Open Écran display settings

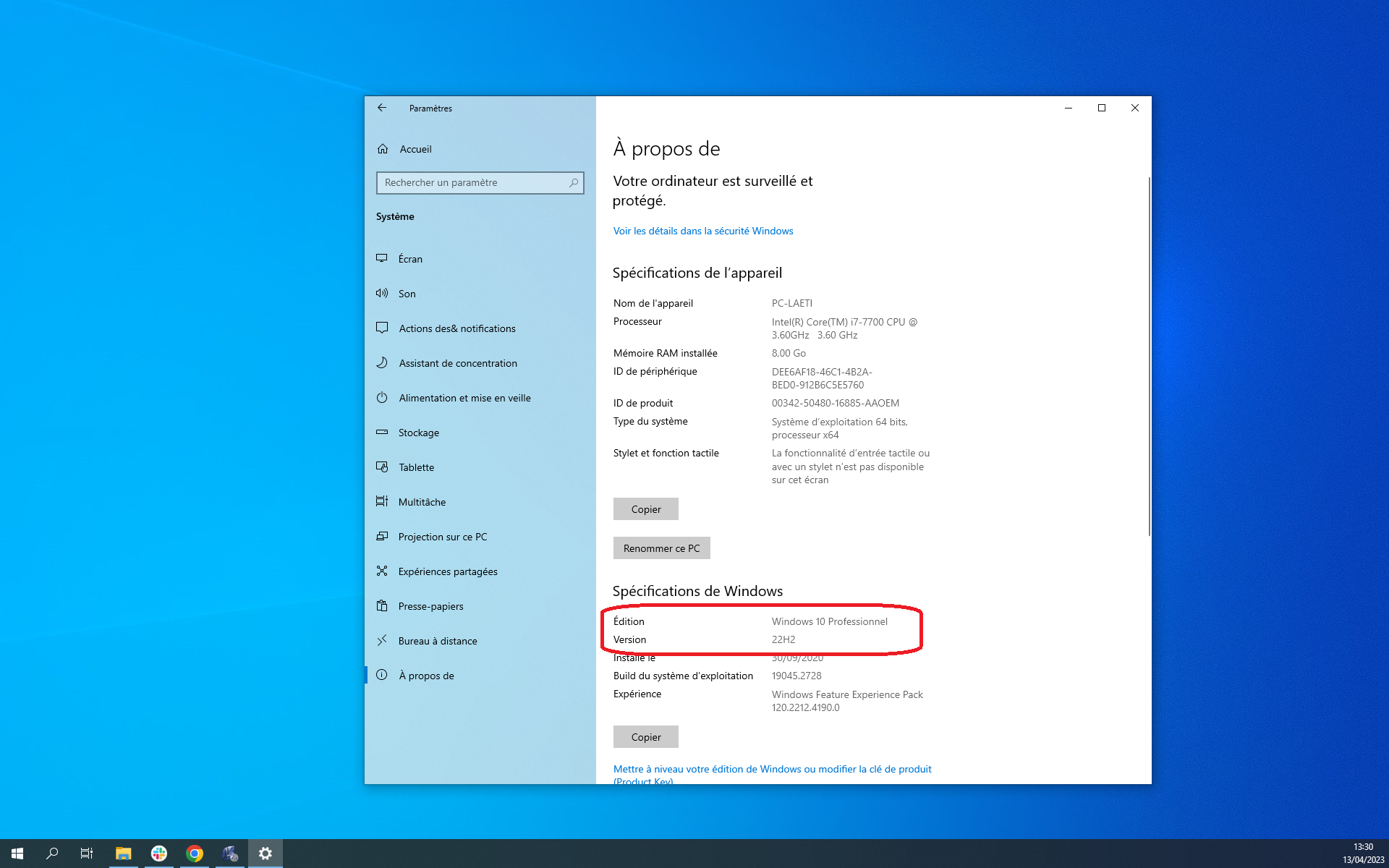[410, 259]
